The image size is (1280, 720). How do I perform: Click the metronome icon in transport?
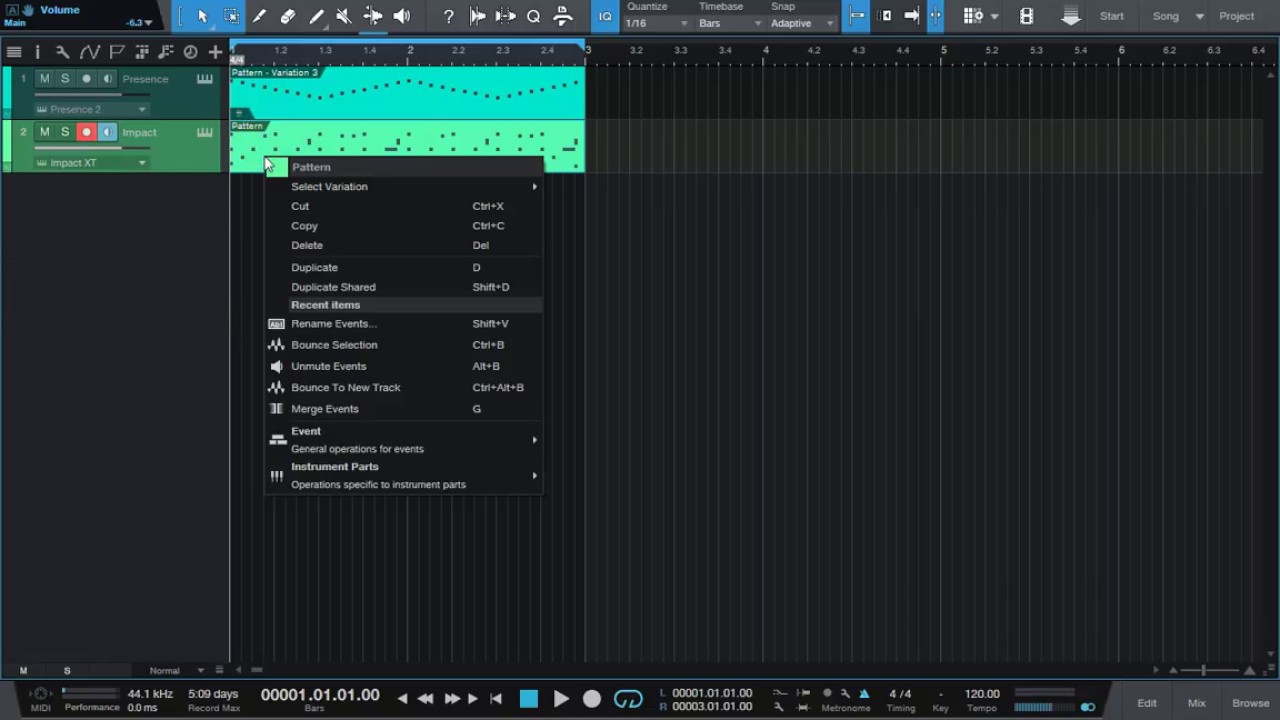click(x=864, y=693)
